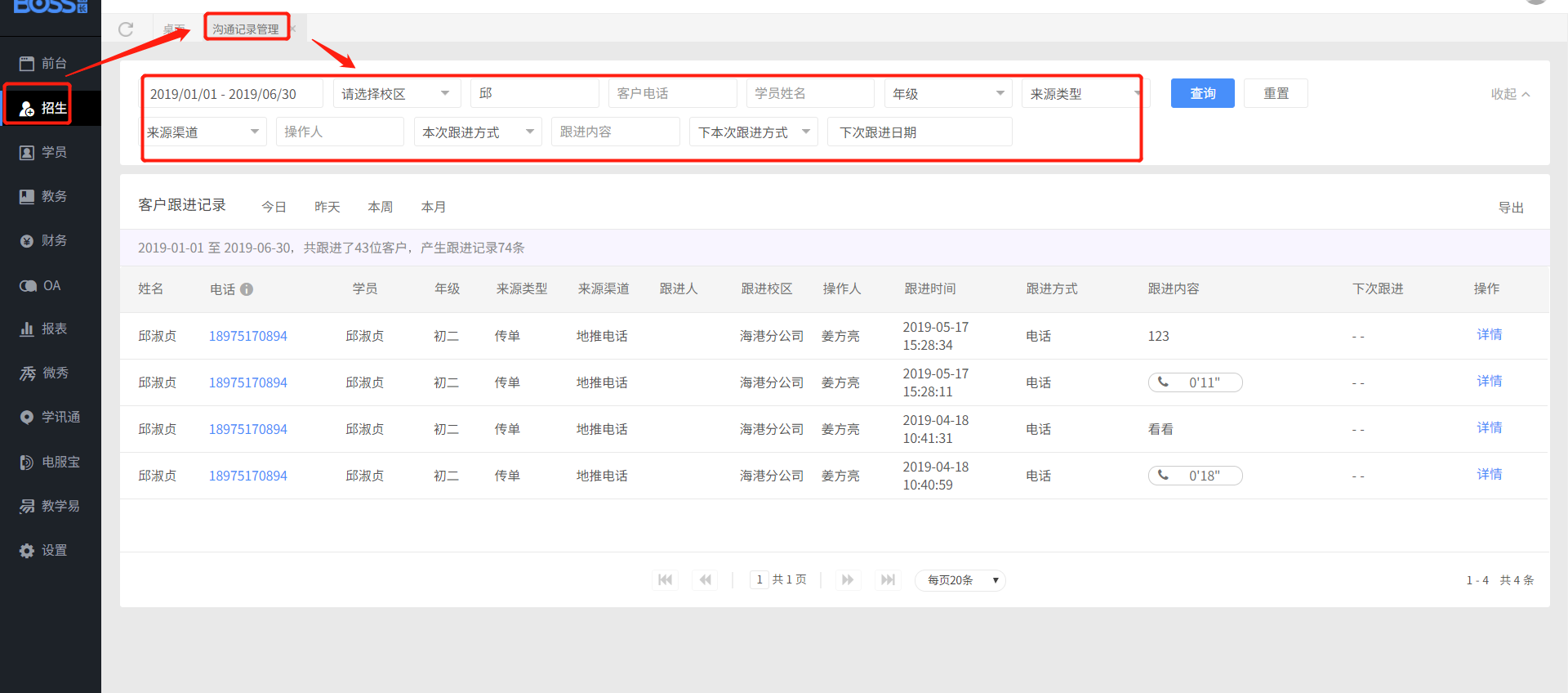Expand the 本次跟进方式 dropdown

click(x=479, y=132)
